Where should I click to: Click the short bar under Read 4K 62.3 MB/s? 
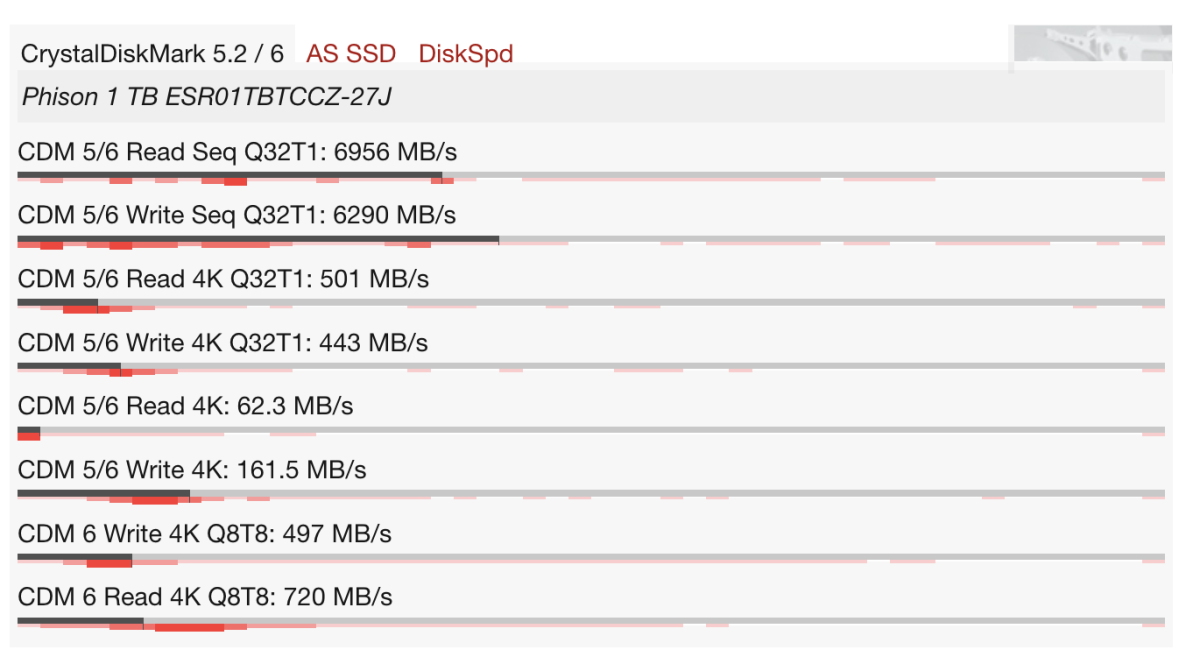[29, 430]
